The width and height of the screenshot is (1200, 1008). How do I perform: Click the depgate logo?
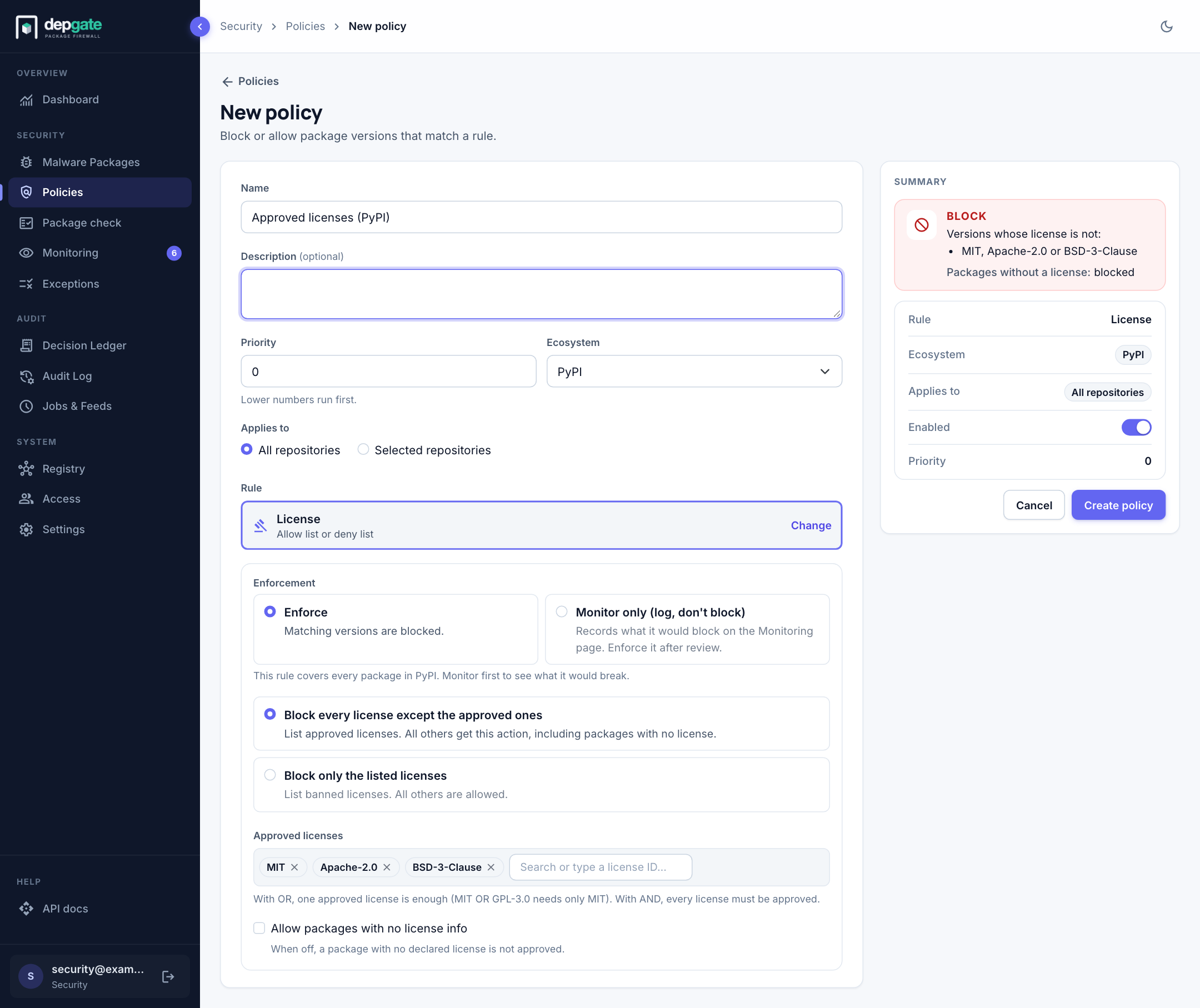(x=58, y=26)
